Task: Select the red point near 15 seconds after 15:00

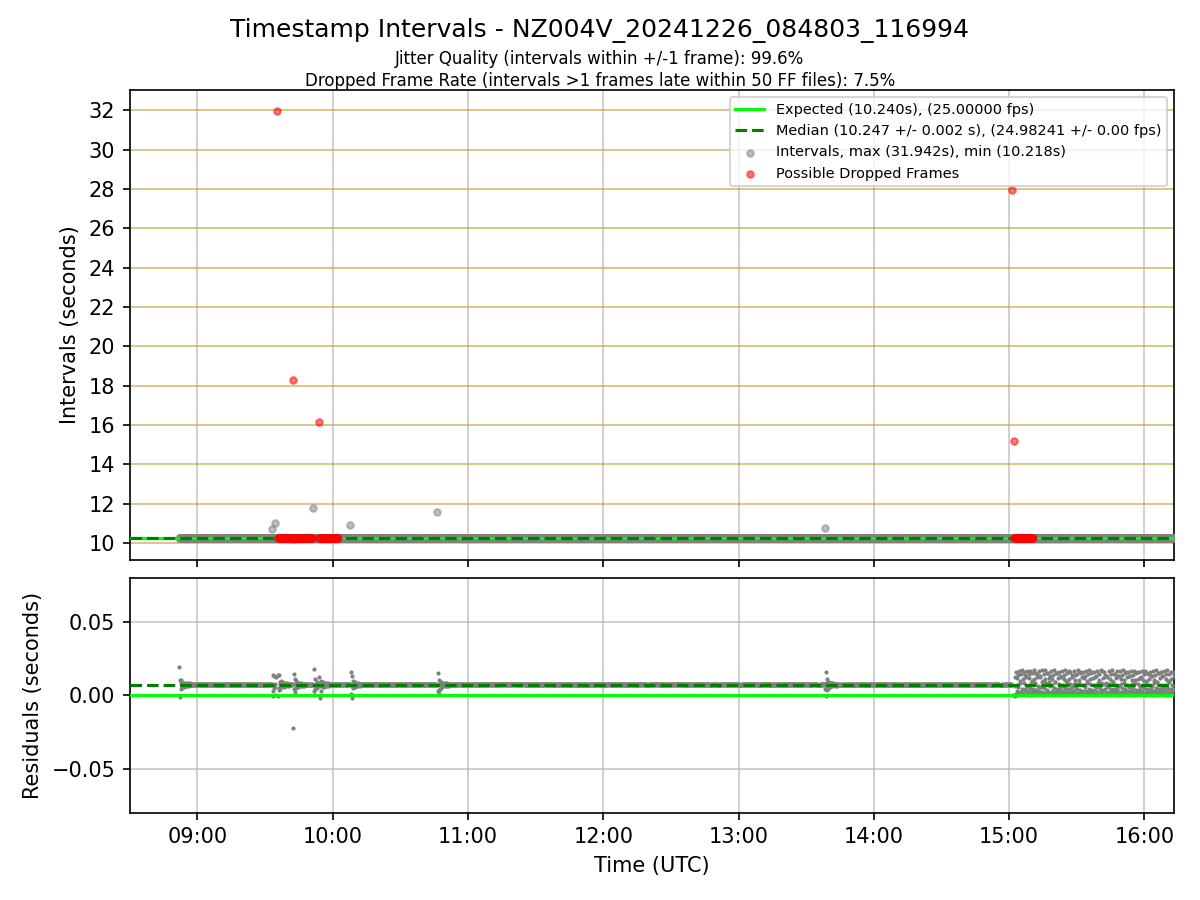Action: click(1014, 441)
